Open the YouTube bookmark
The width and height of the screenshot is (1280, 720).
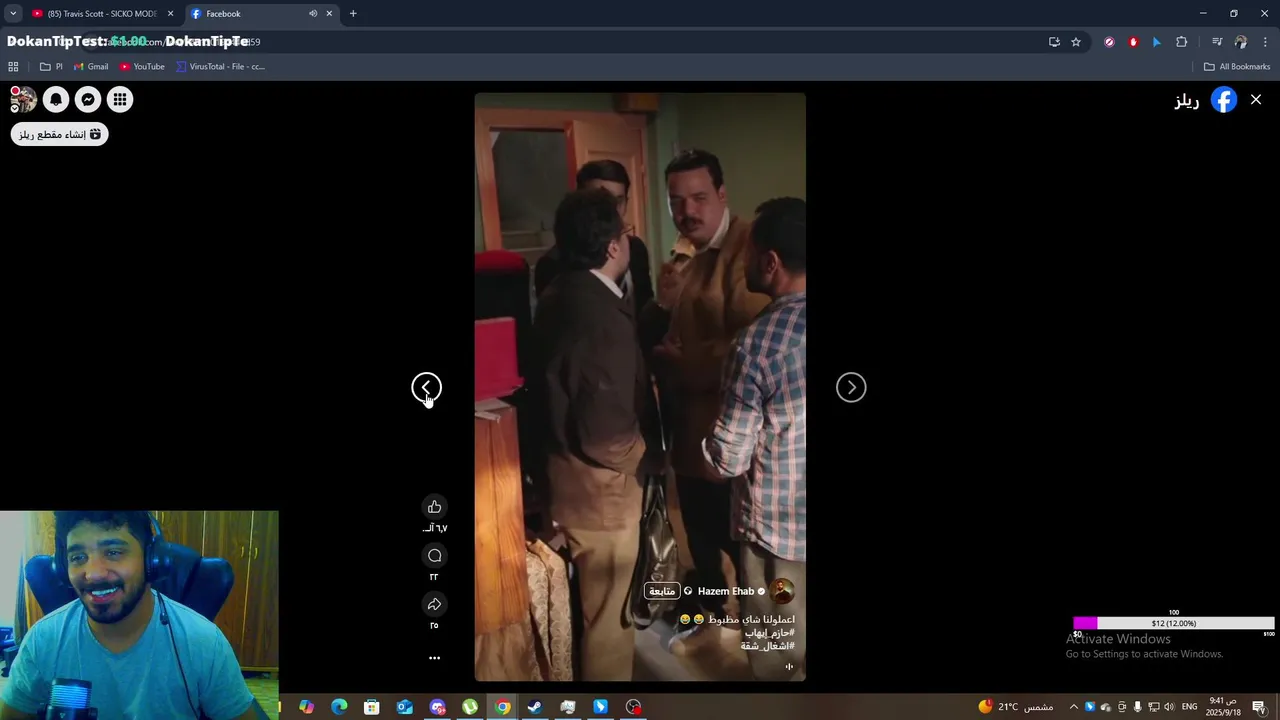pos(142,67)
